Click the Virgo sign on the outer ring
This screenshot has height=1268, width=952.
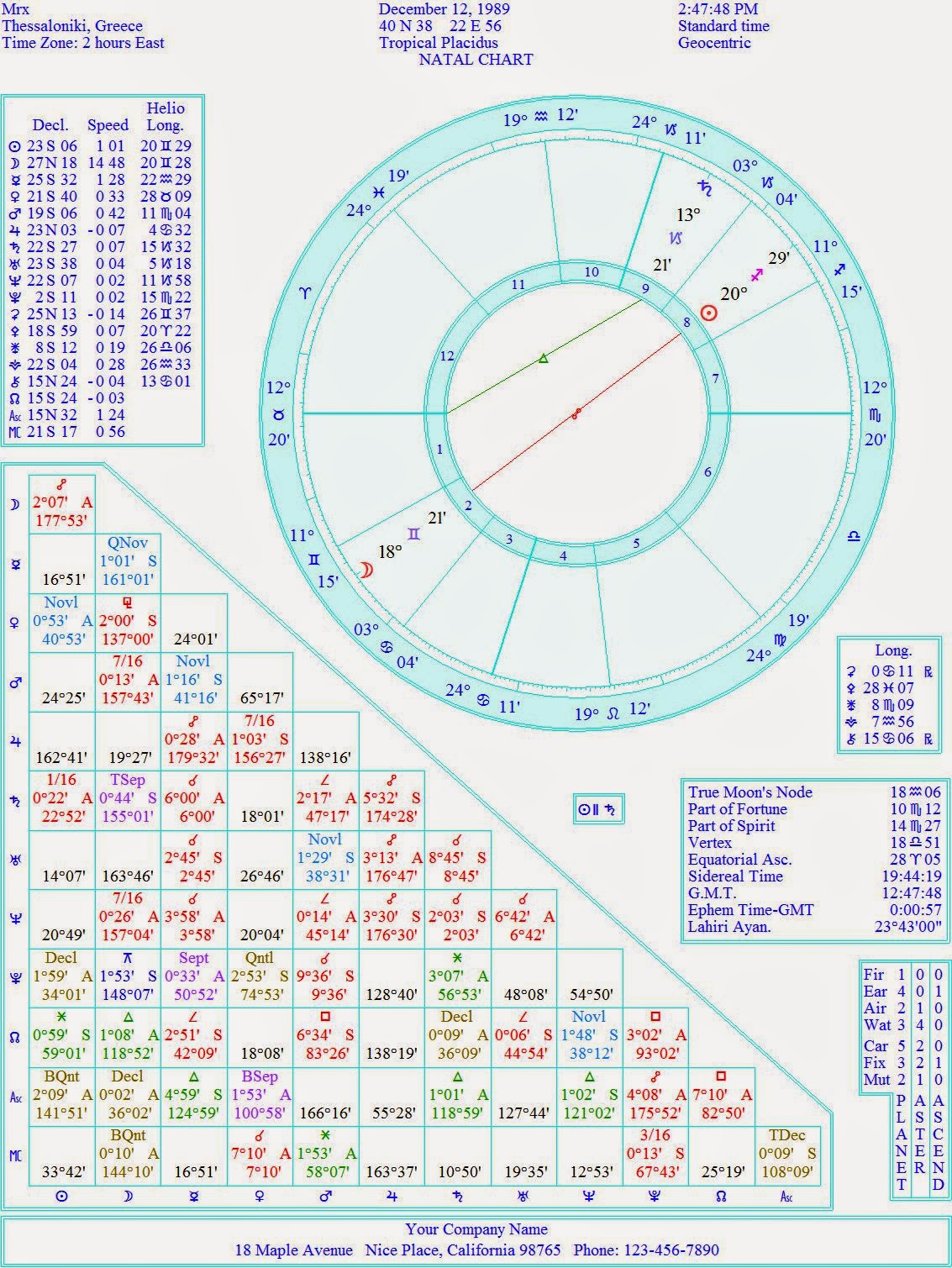click(780, 639)
